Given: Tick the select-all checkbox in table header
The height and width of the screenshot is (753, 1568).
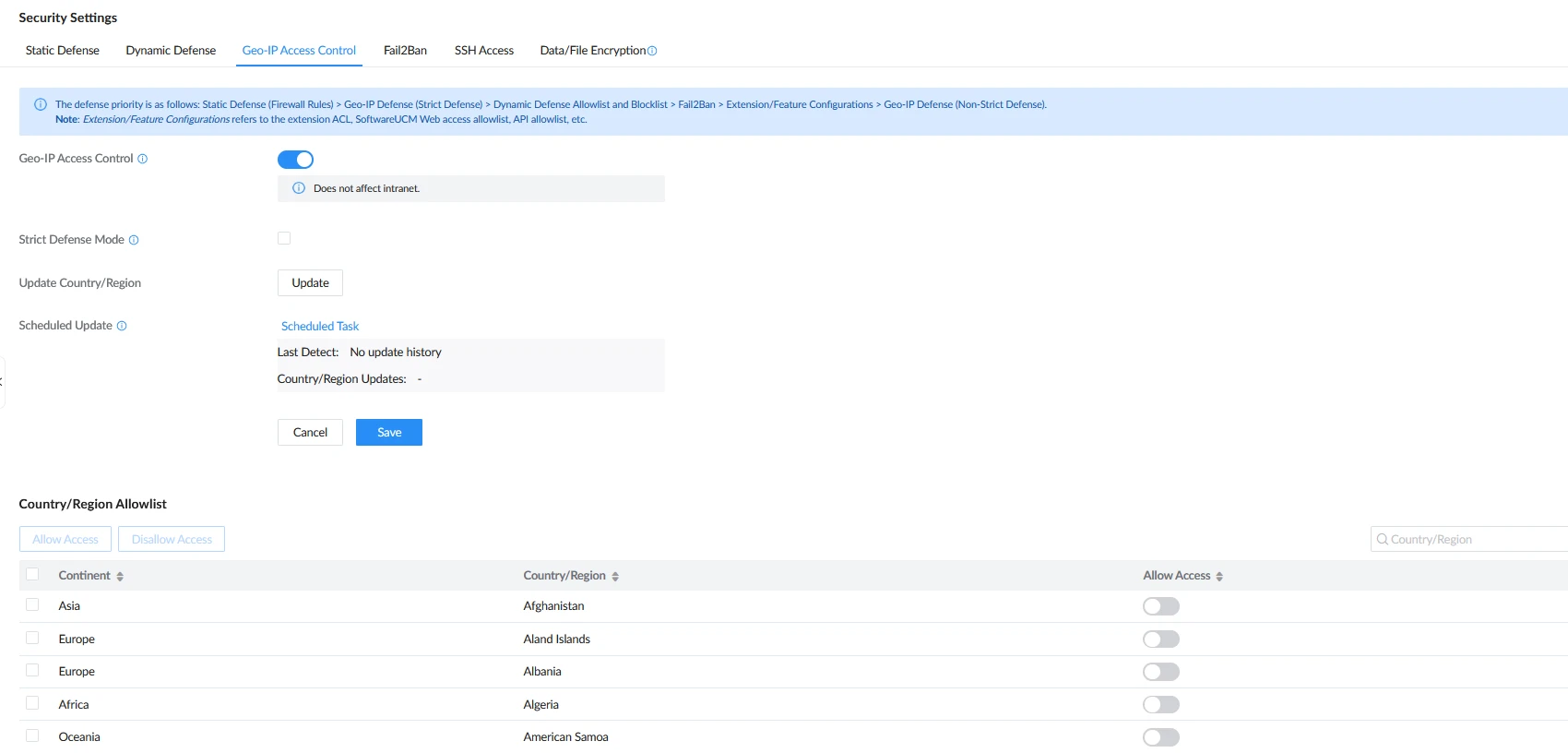Looking at the screenshot, I should pyautogui.click(x=32, y=574).
